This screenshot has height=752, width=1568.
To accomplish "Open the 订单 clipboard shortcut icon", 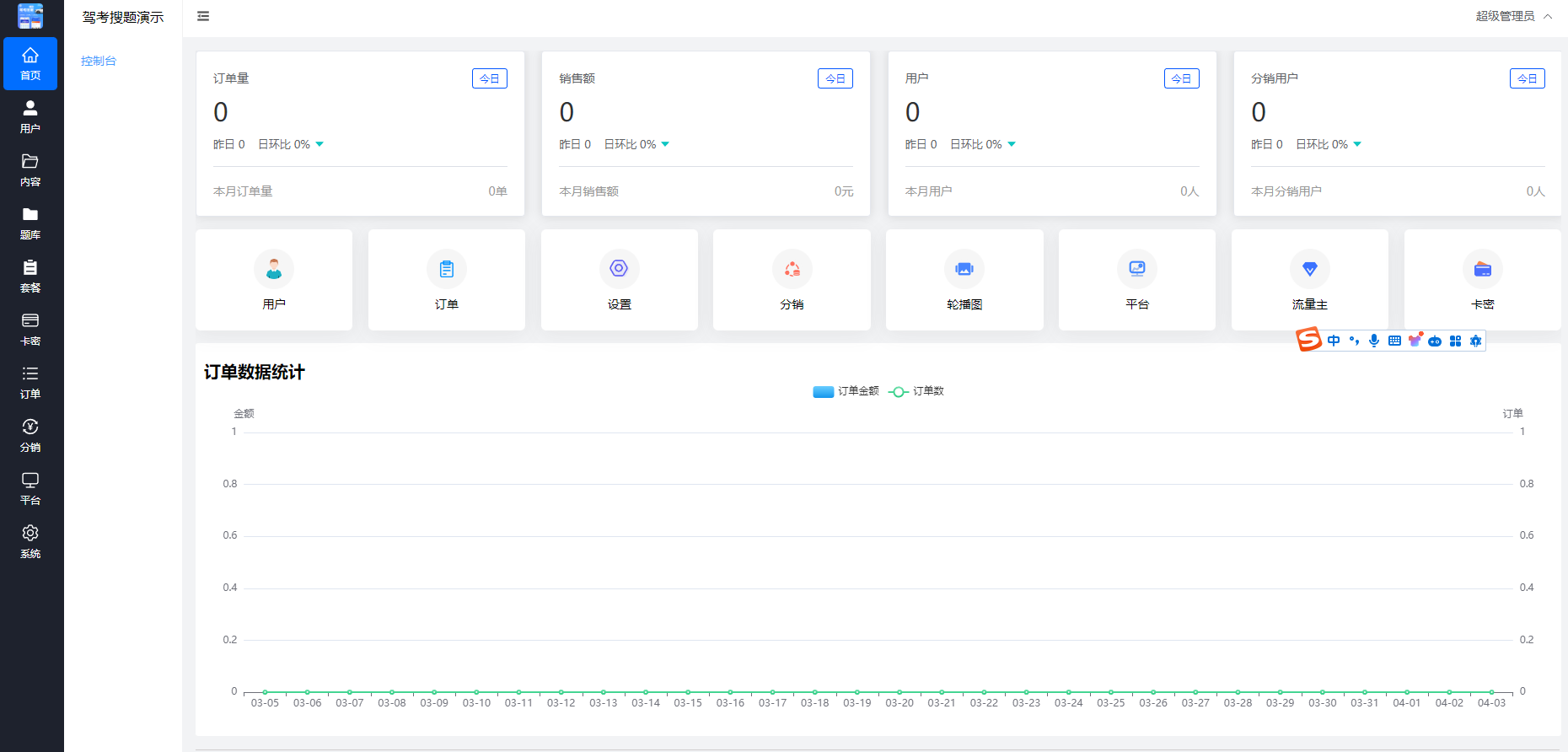I will tap(447, 270).
